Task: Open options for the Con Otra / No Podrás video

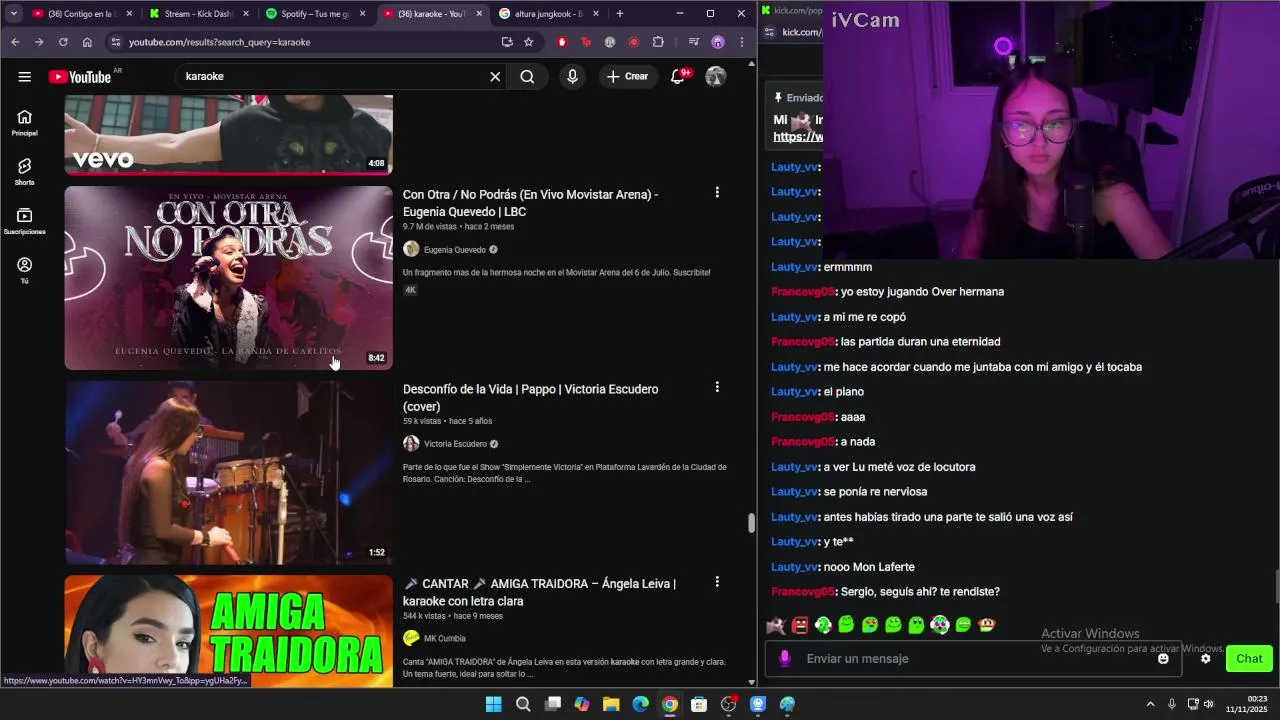Action: [717, 192]
